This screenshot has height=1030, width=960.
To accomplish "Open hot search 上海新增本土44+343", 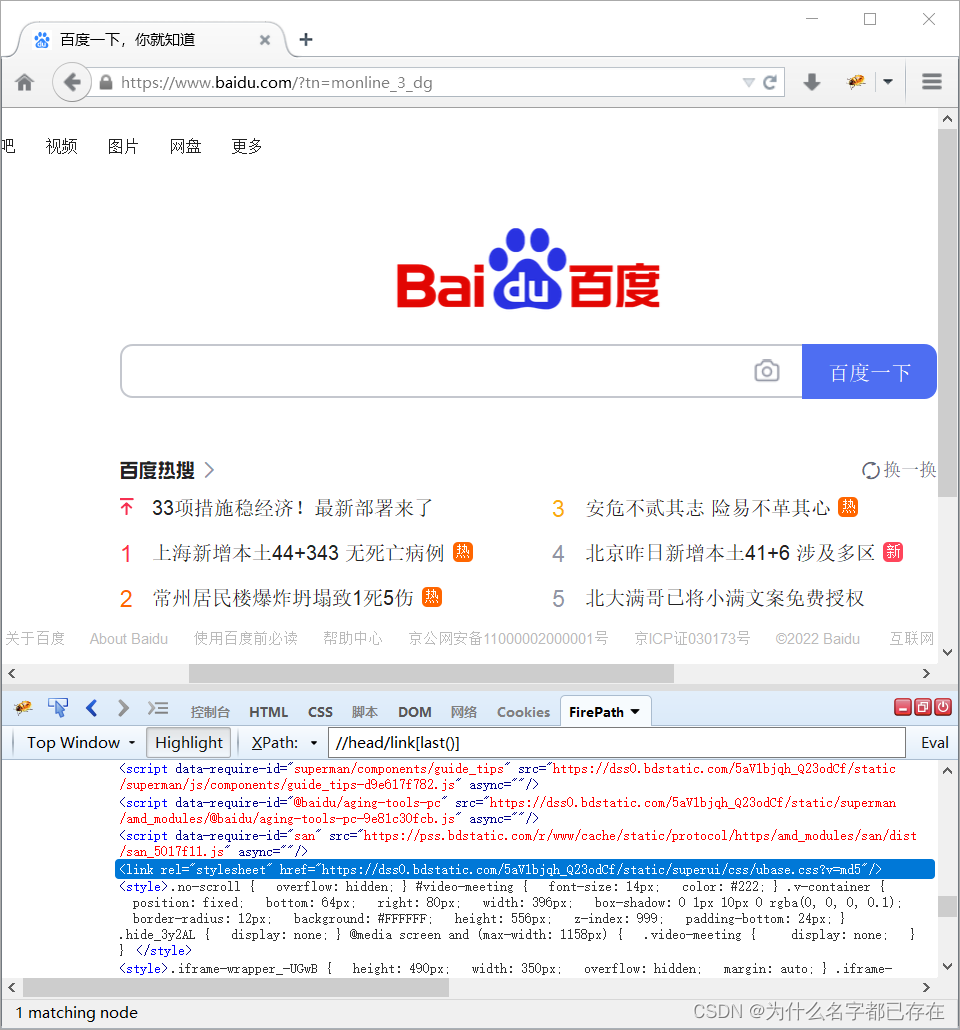I will pyautogui.click(x=298, y=552).
